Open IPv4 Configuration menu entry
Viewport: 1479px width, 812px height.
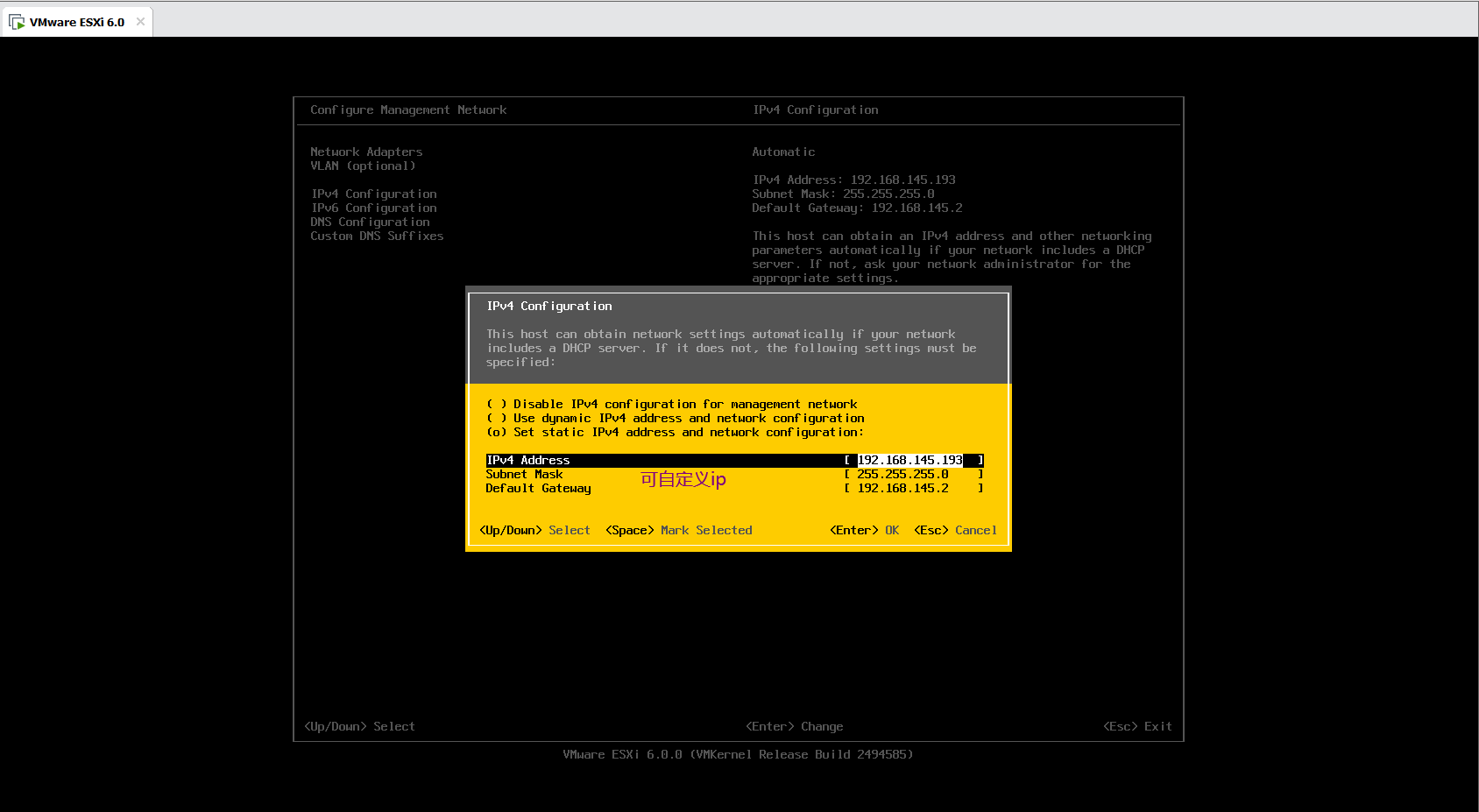[x=374, y=194]
